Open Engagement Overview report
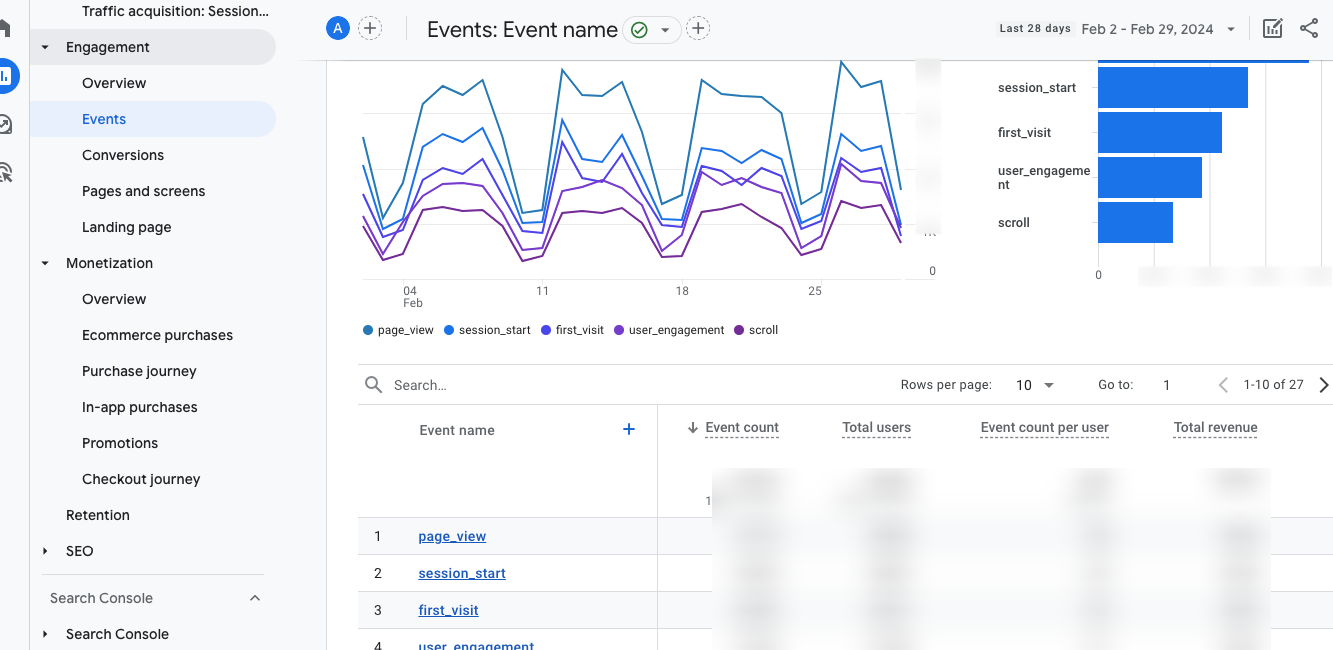The image size is (1333, 650). point(114,83)
